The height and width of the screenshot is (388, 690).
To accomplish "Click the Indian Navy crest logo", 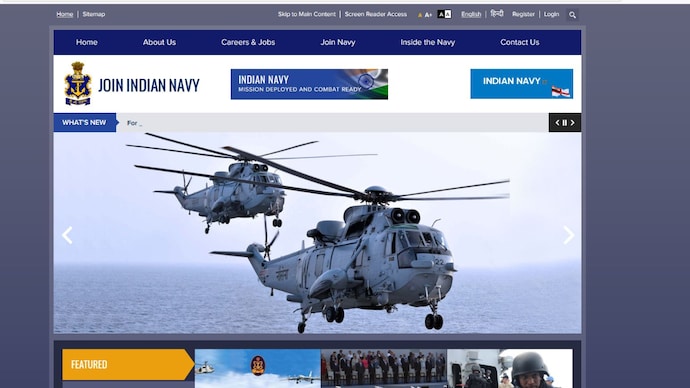I will coord(78,84).
